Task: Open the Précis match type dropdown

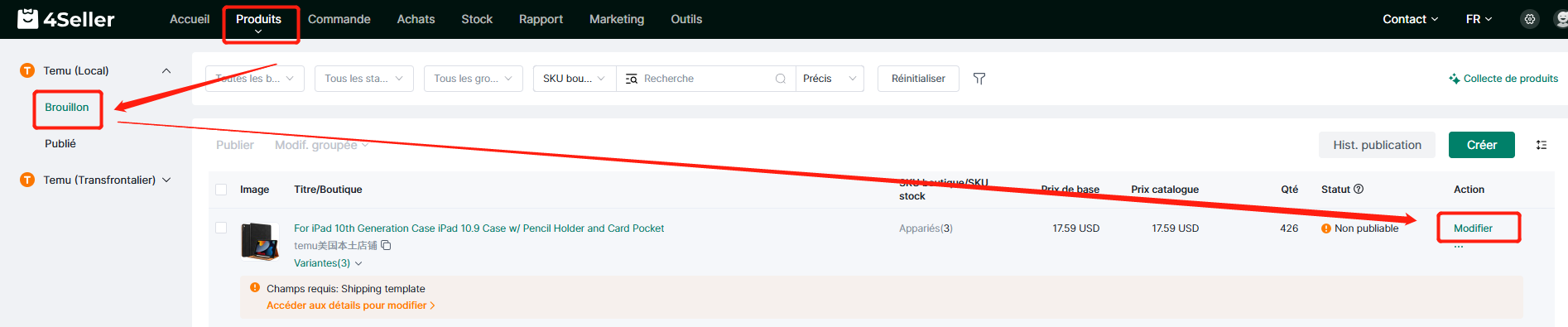Action: (x=830, y=79)
